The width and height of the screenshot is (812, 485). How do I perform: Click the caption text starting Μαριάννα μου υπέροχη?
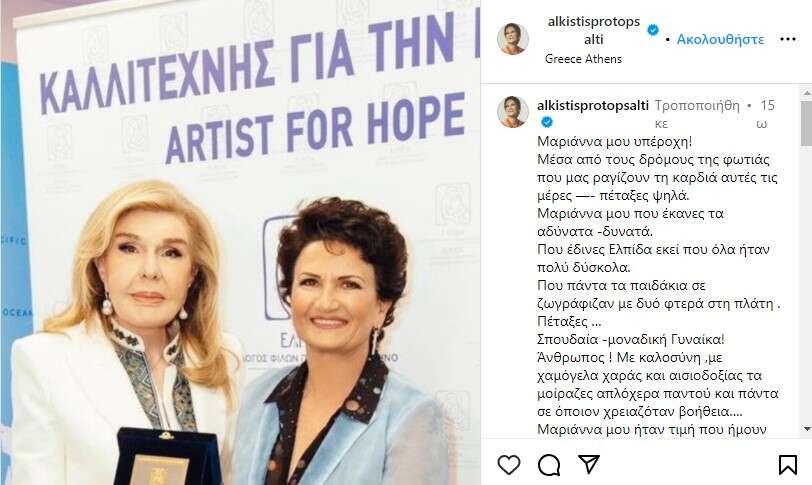614,142
